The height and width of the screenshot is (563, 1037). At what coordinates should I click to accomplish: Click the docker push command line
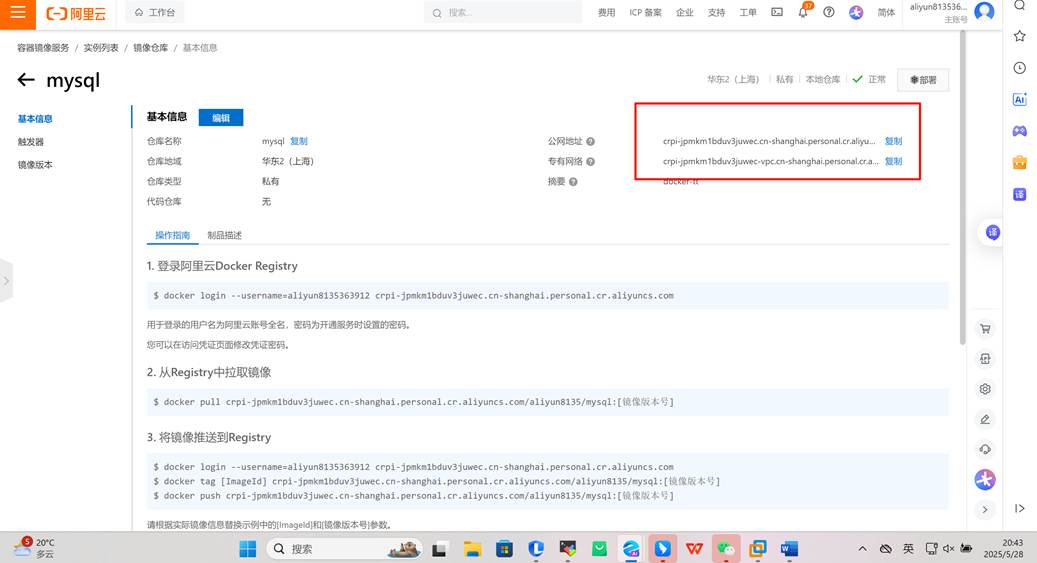[413, 496]
